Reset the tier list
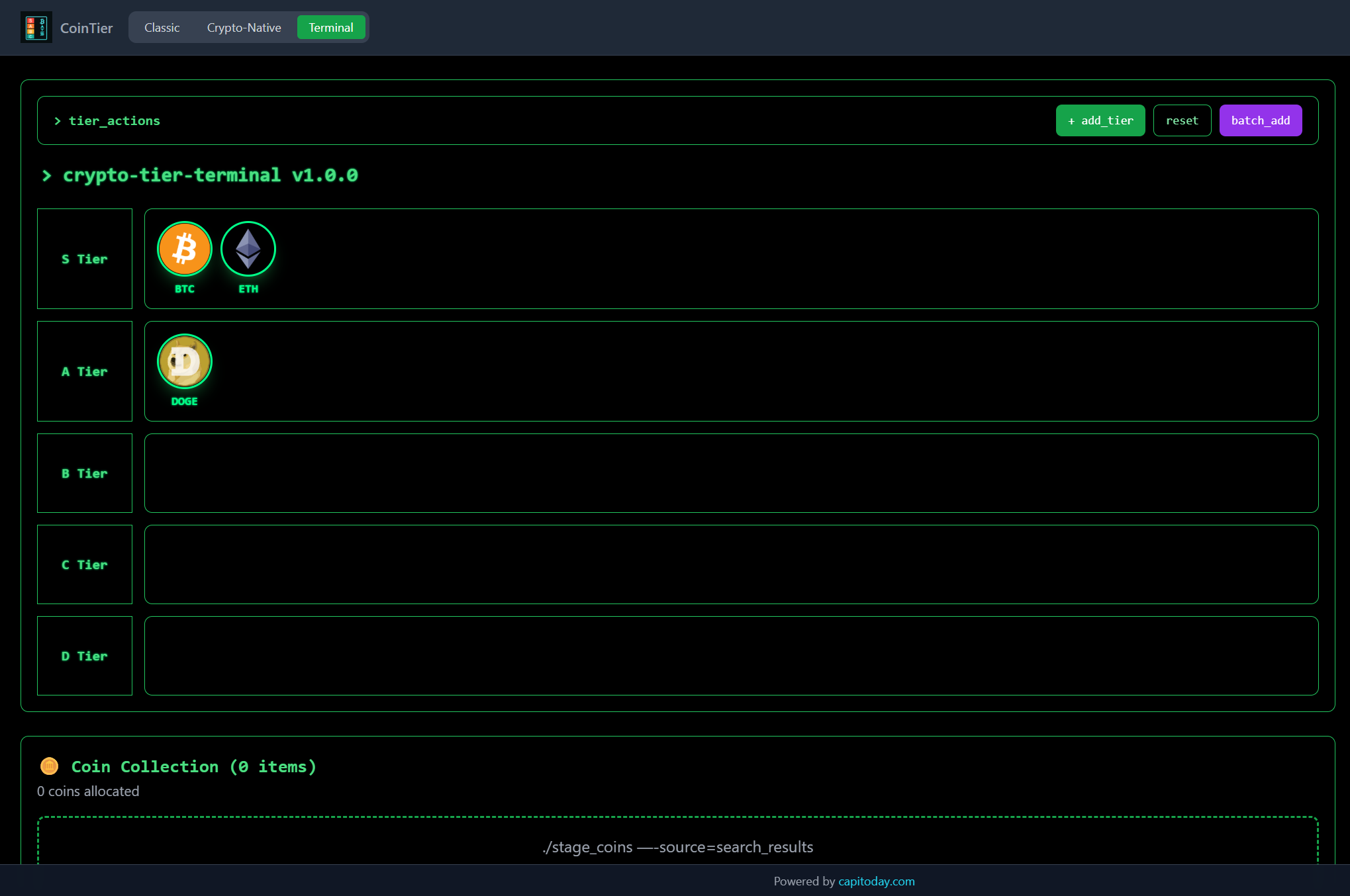The height and width of the screenshot is (896, 1350). coord(1182,120)
